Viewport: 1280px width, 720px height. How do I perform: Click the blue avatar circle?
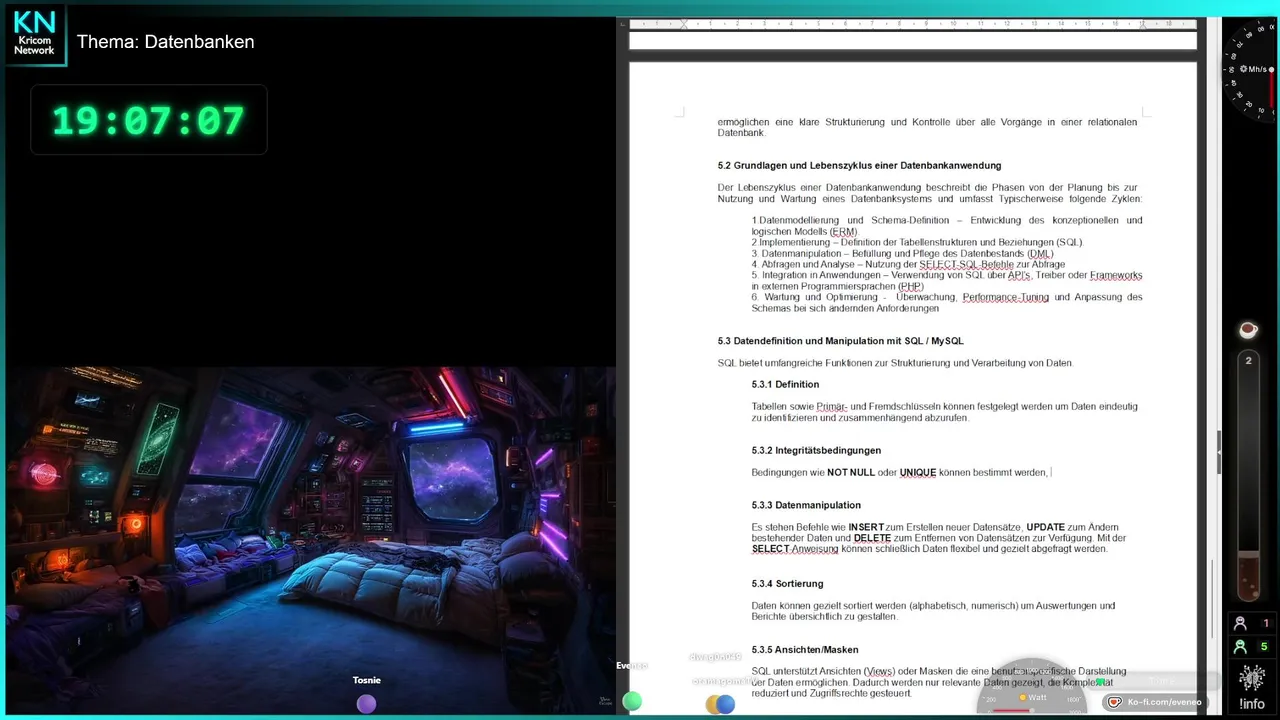pos(726,704)
